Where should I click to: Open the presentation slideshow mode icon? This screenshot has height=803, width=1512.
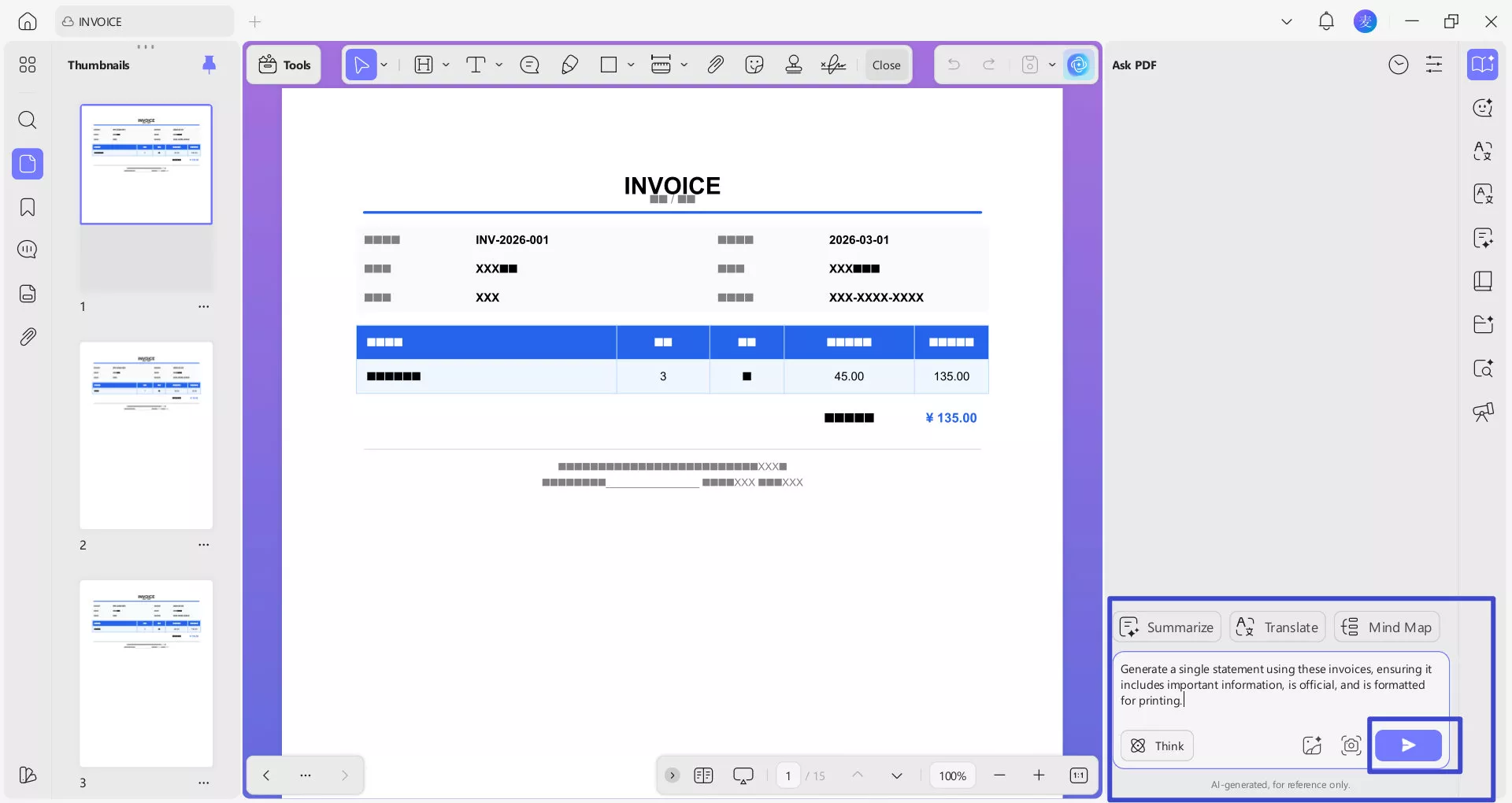click(743, 775)
